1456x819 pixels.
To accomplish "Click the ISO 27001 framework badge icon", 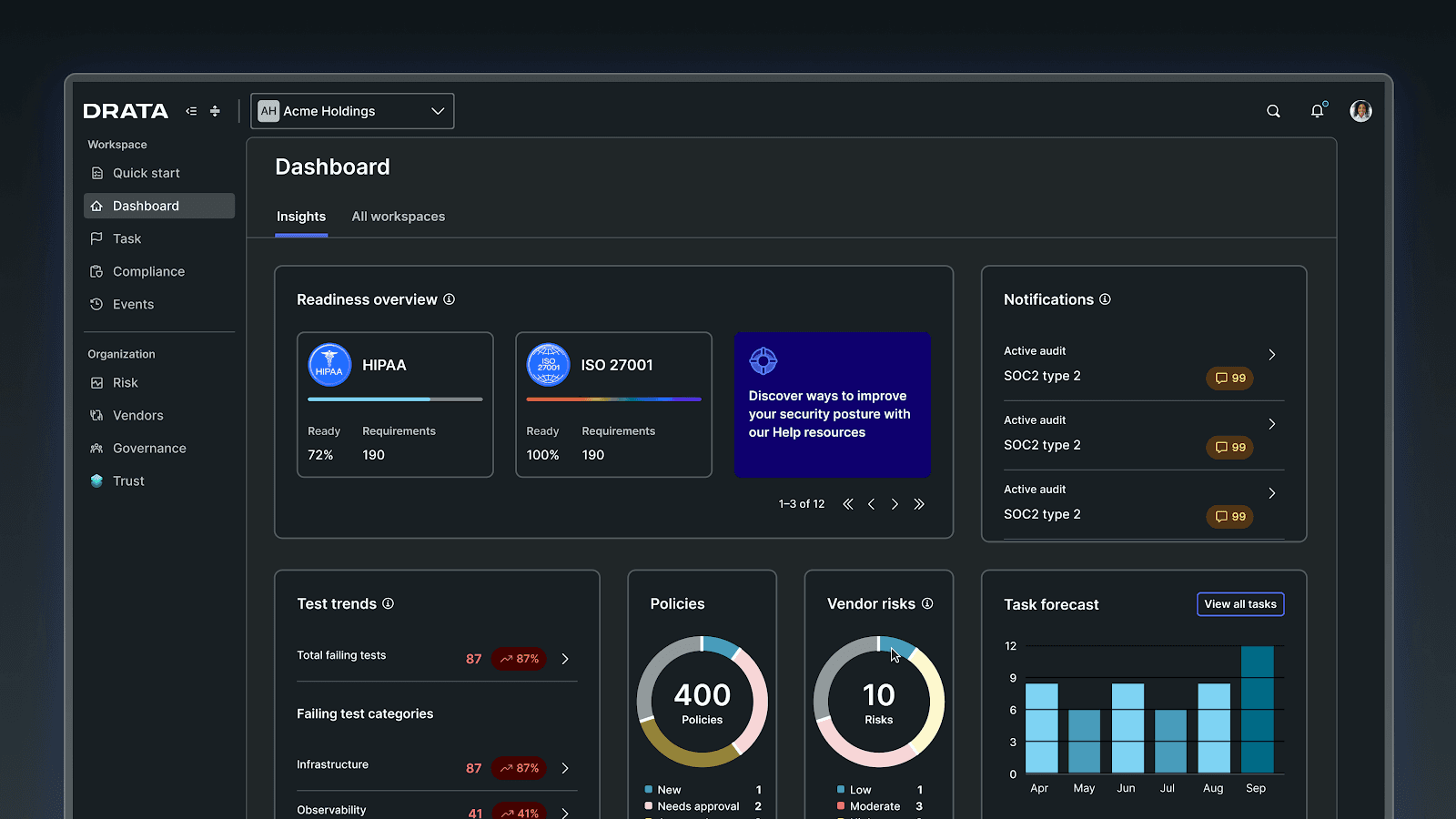I will click(548, 365).
